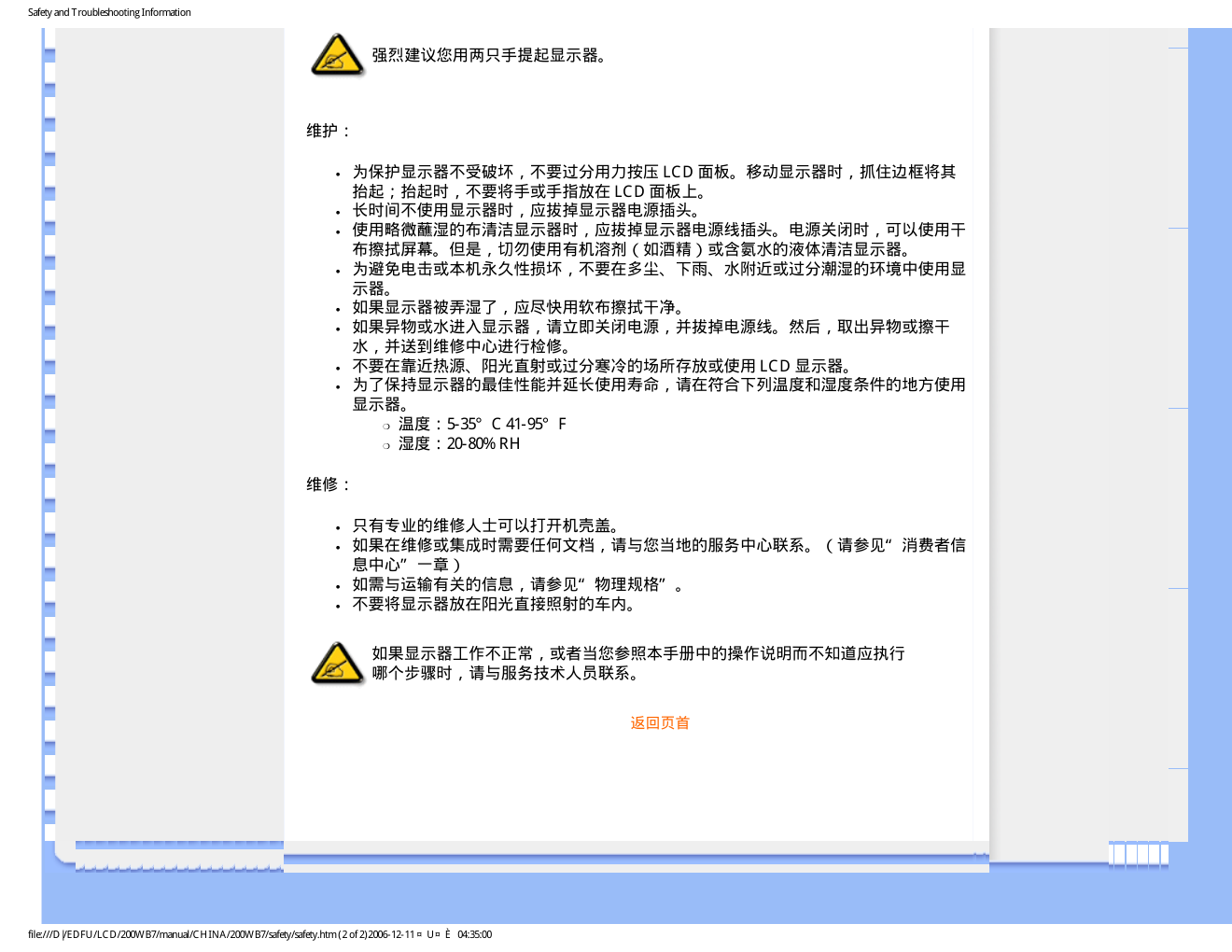1232x952 pixels.
Task: Click the 不要将显示器放在阳光直接照射的车内 line
Action: [494, 604]
